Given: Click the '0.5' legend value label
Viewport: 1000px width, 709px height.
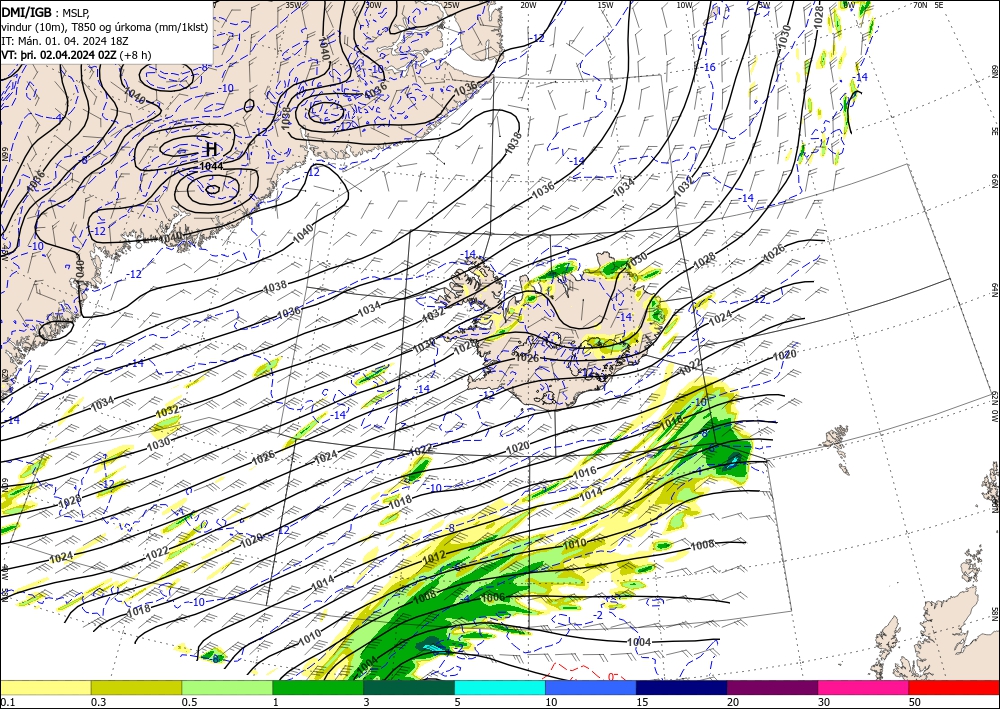Looking at the screenshot, I should point(189,701).
